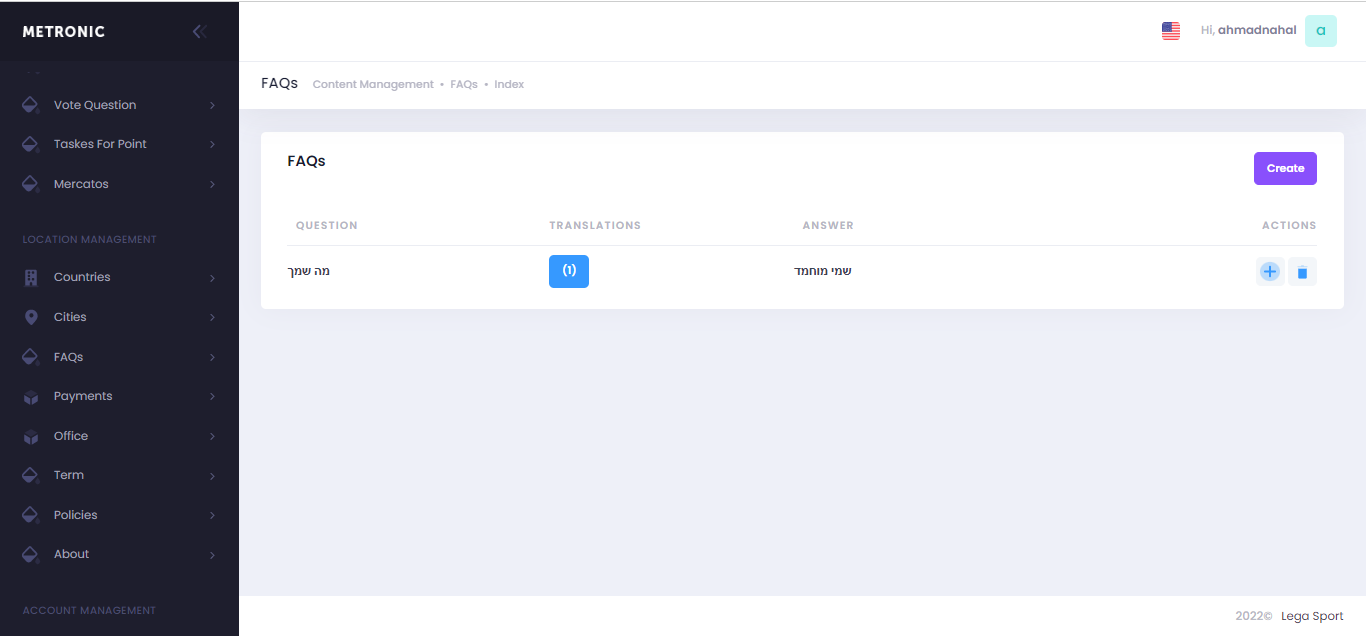1366x636 pixels.
Task: Click the purple Create button
Action: [1285, 168]
